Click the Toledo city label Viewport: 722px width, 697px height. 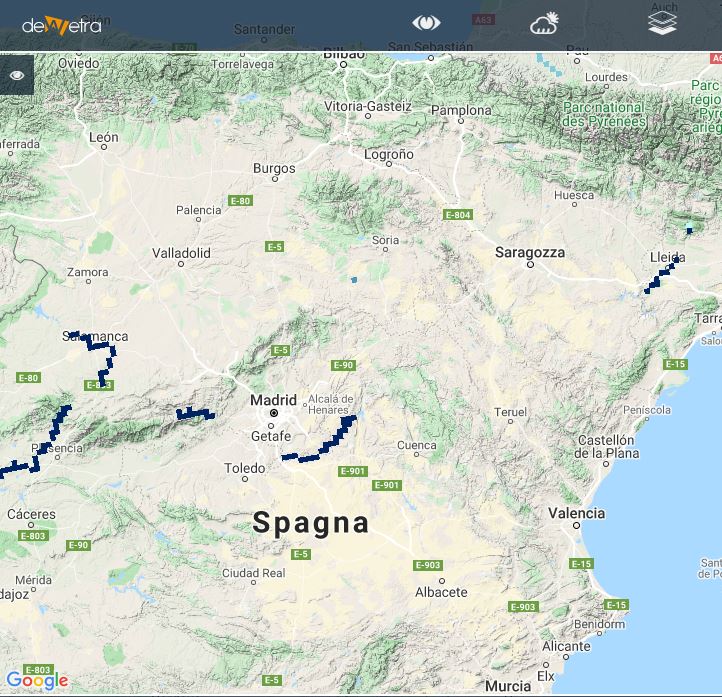tap(245, 468)
